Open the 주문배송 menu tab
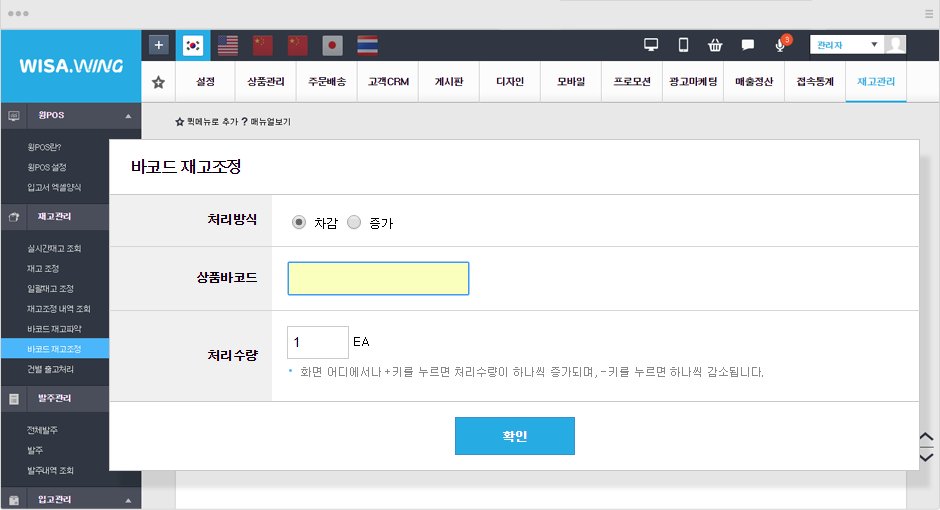Screen dimensions: 940x510 [x=327, y=82]
